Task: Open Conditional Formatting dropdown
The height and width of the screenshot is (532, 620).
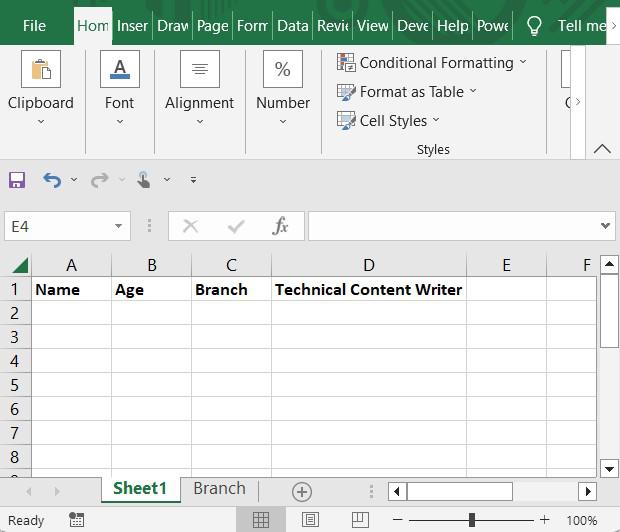Action: point(432,63)
